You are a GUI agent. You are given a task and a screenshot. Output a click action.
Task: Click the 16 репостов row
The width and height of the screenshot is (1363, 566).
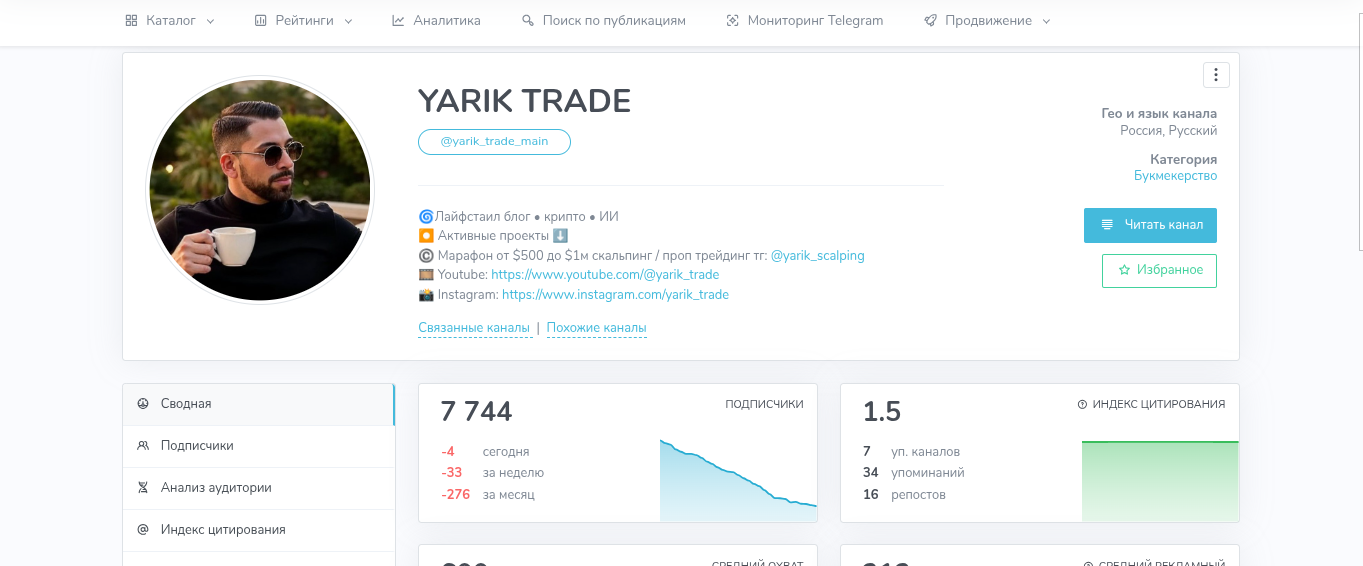click(x=904, y=494)
